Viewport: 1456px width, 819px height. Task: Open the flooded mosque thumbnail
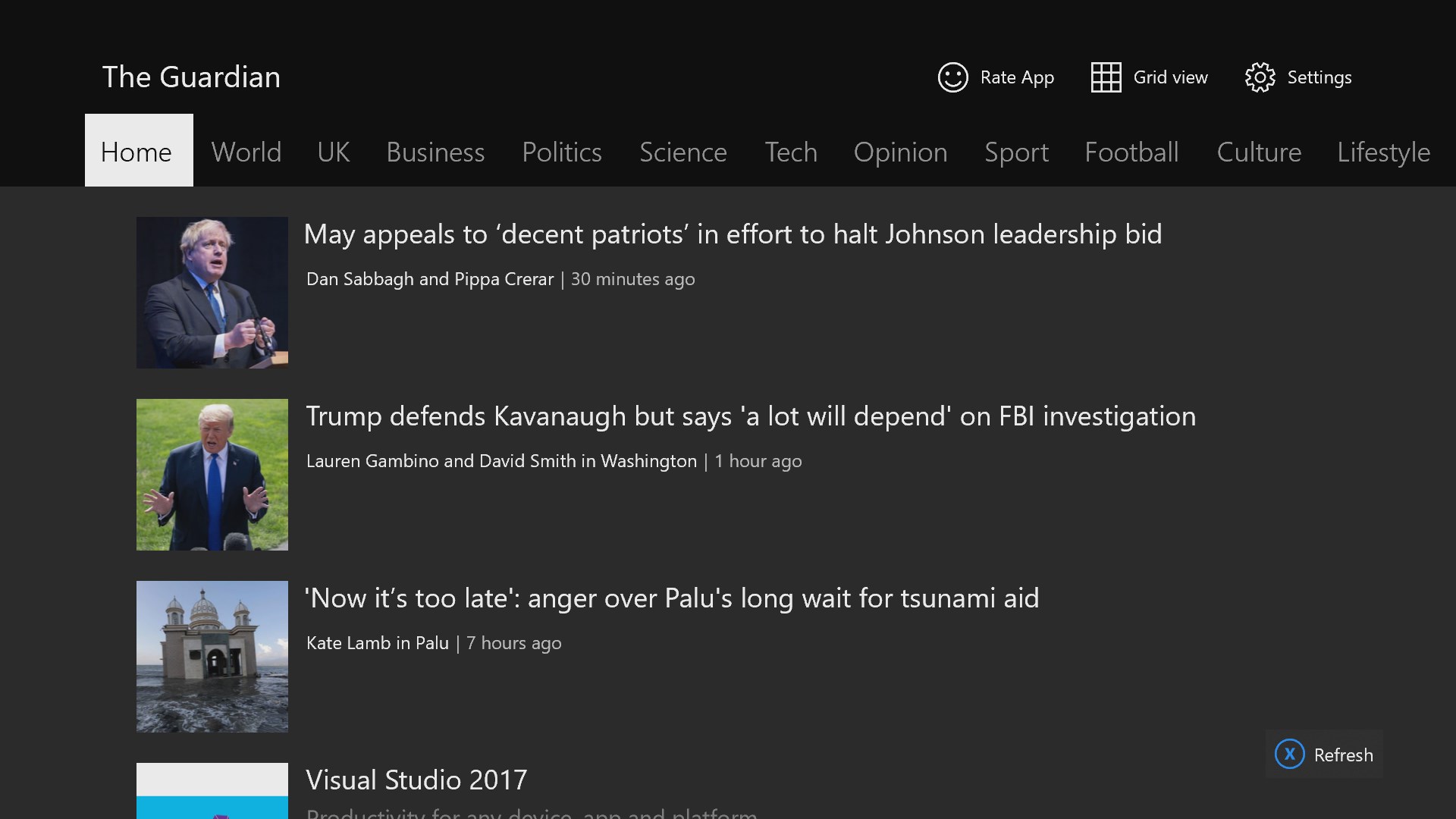(x=212, y=657)
